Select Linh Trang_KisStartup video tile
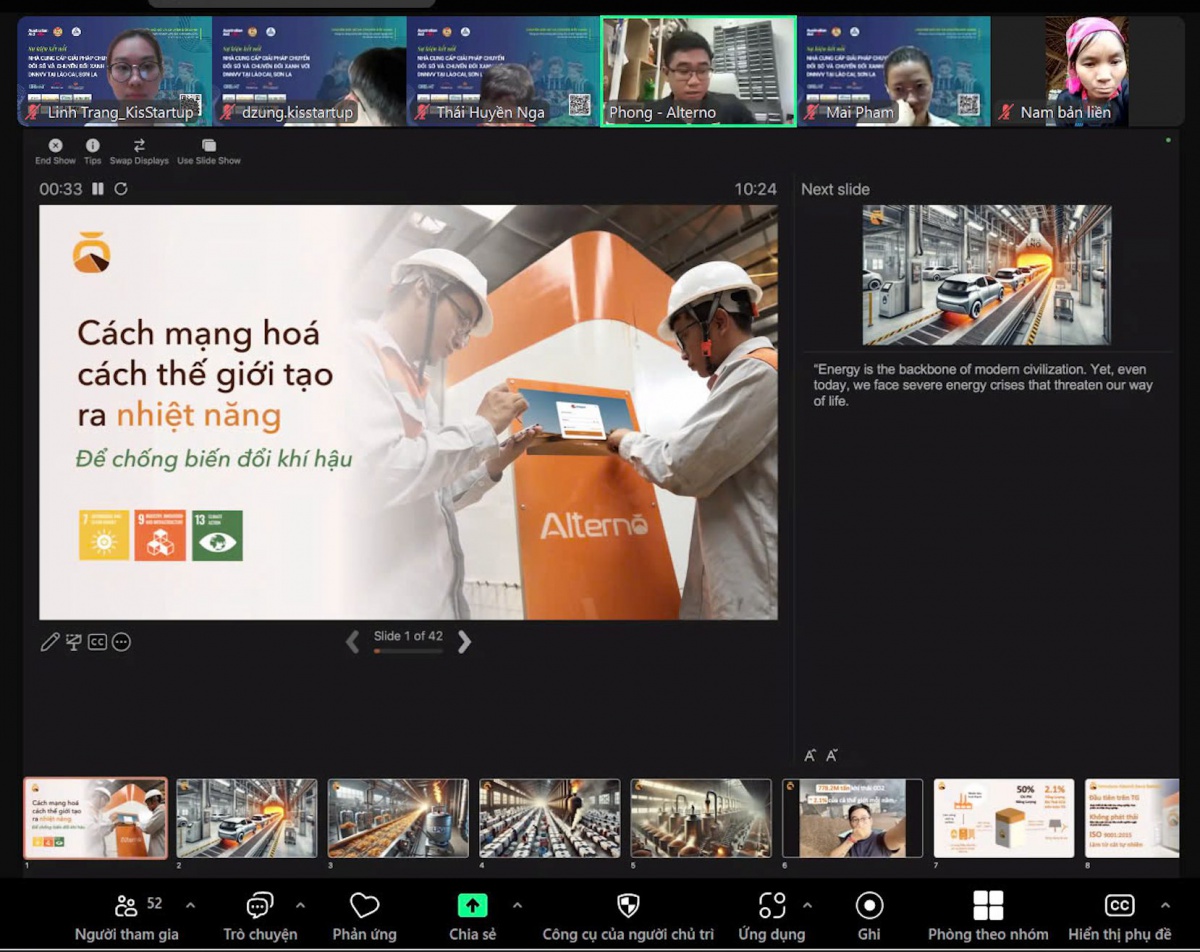 [x=114, y=71]
